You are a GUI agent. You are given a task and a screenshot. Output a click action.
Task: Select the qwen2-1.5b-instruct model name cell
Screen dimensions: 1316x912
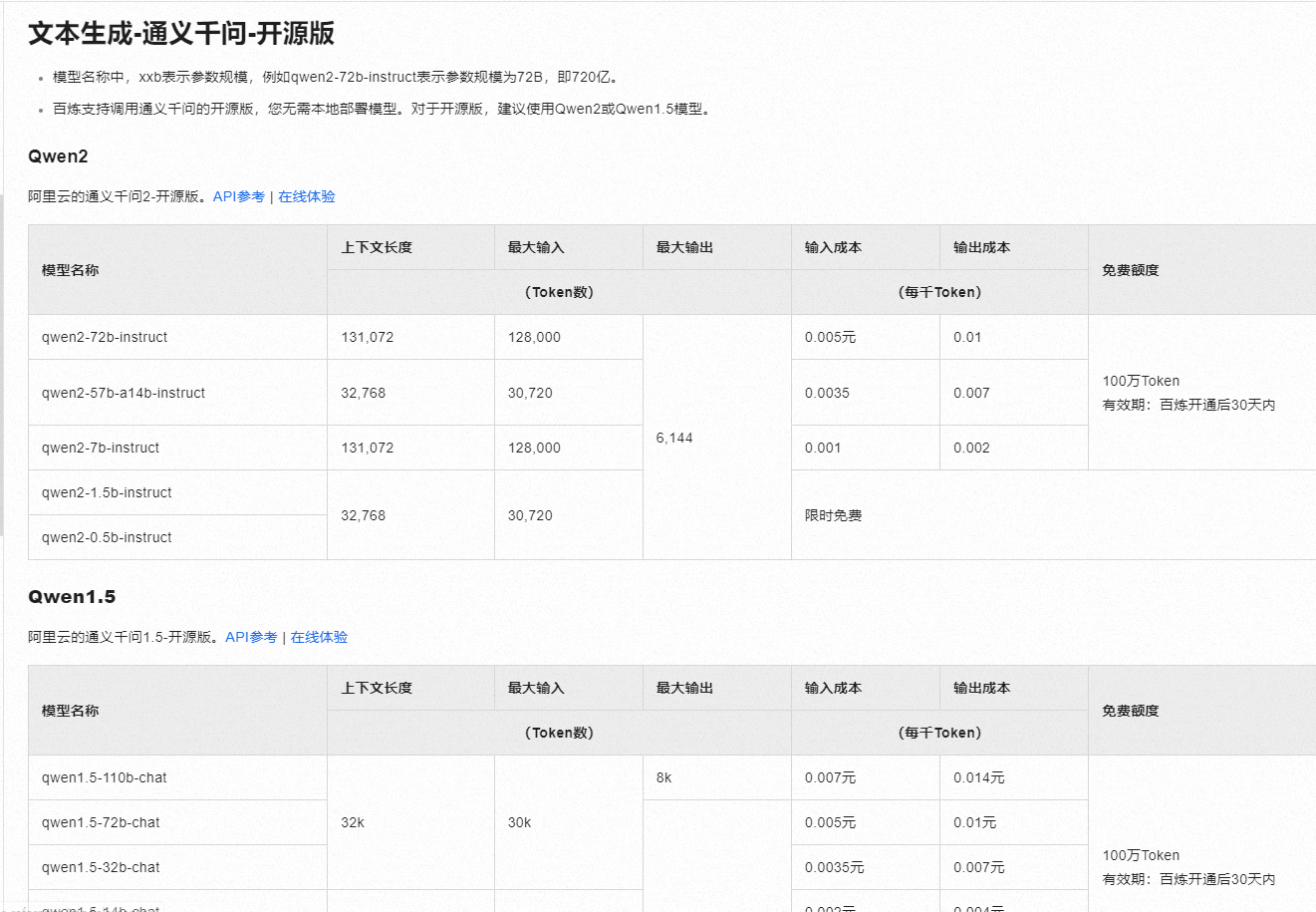pyautogui.click(x=178, y=492)
